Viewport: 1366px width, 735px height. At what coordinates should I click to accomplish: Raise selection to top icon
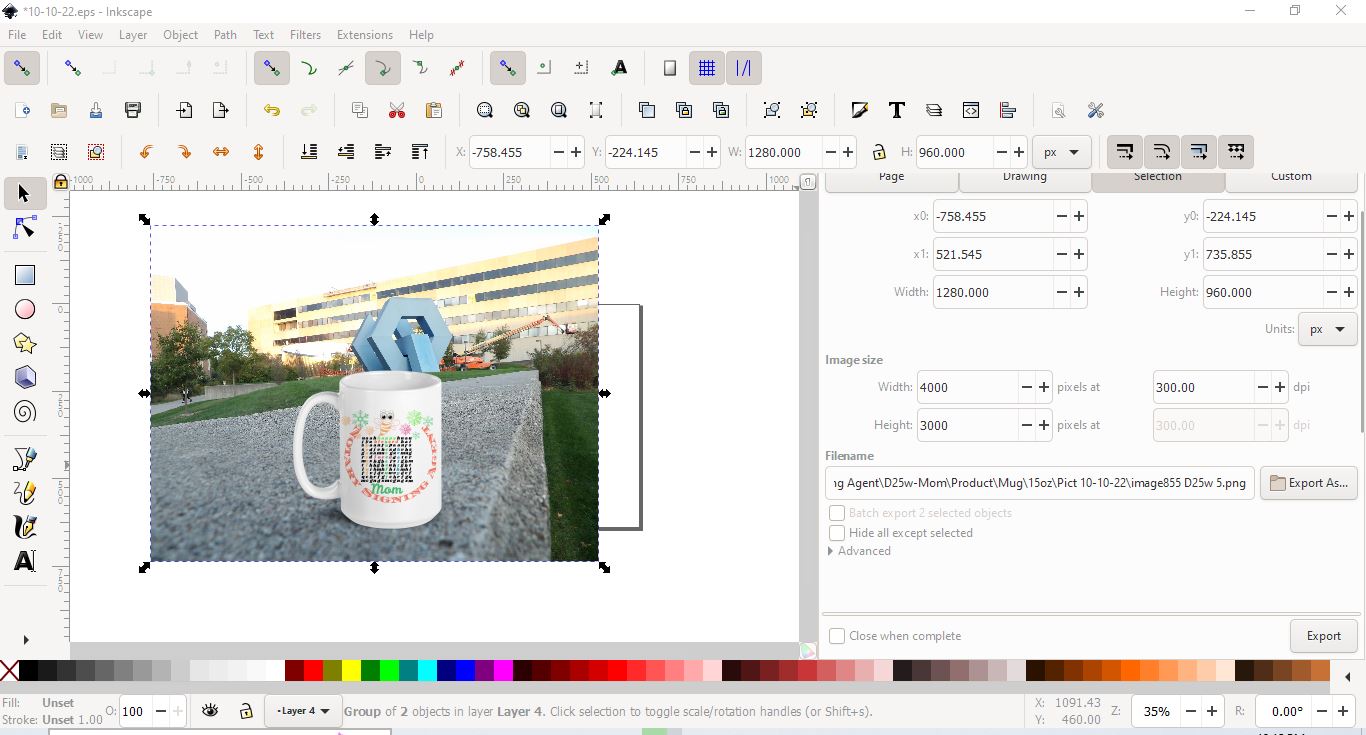420,152
